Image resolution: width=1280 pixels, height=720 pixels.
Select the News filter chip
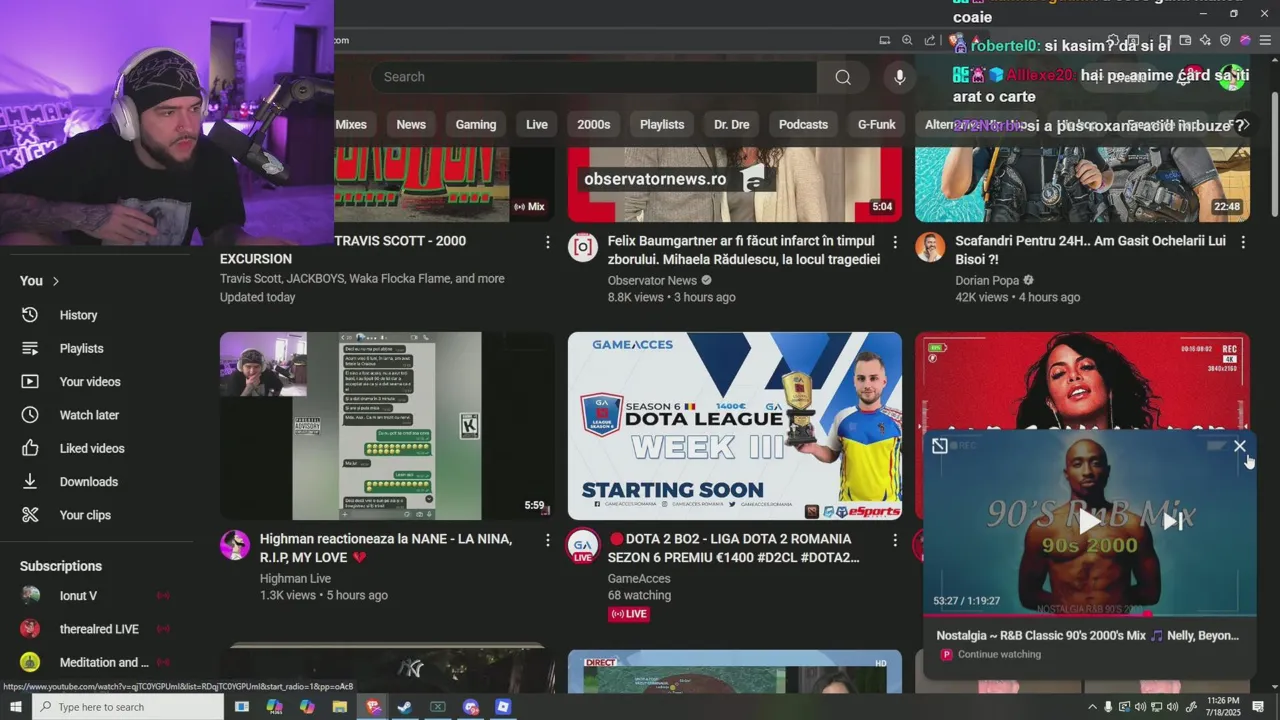tap(411, 125)
